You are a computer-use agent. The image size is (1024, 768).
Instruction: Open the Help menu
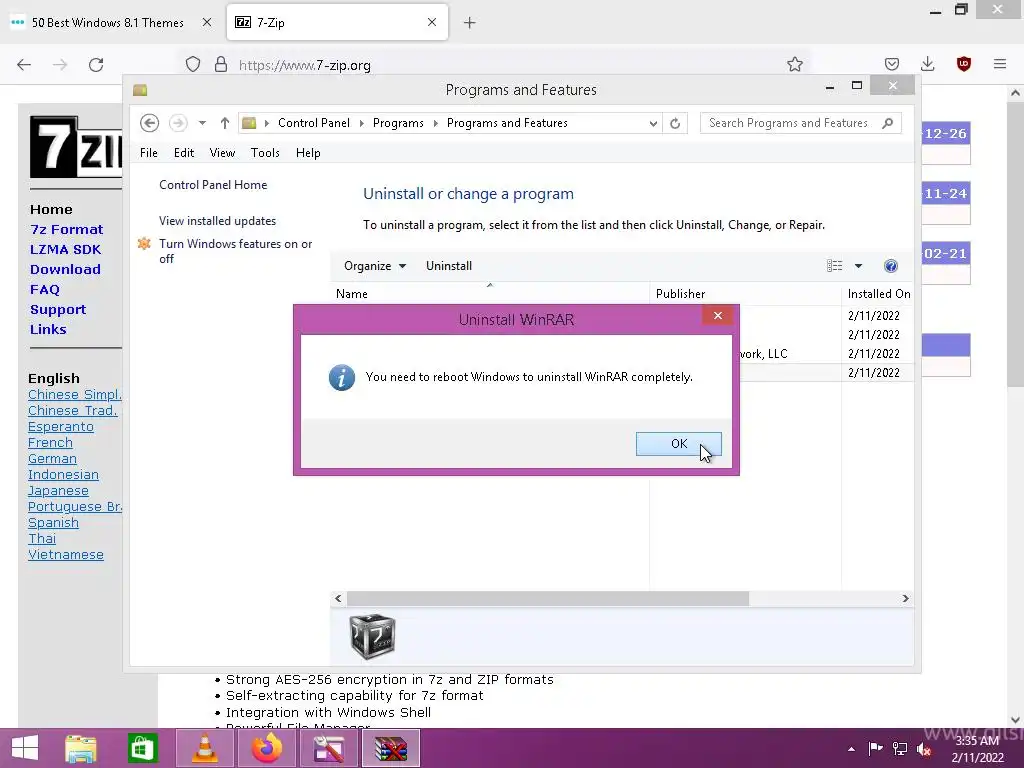coord(308,153)
